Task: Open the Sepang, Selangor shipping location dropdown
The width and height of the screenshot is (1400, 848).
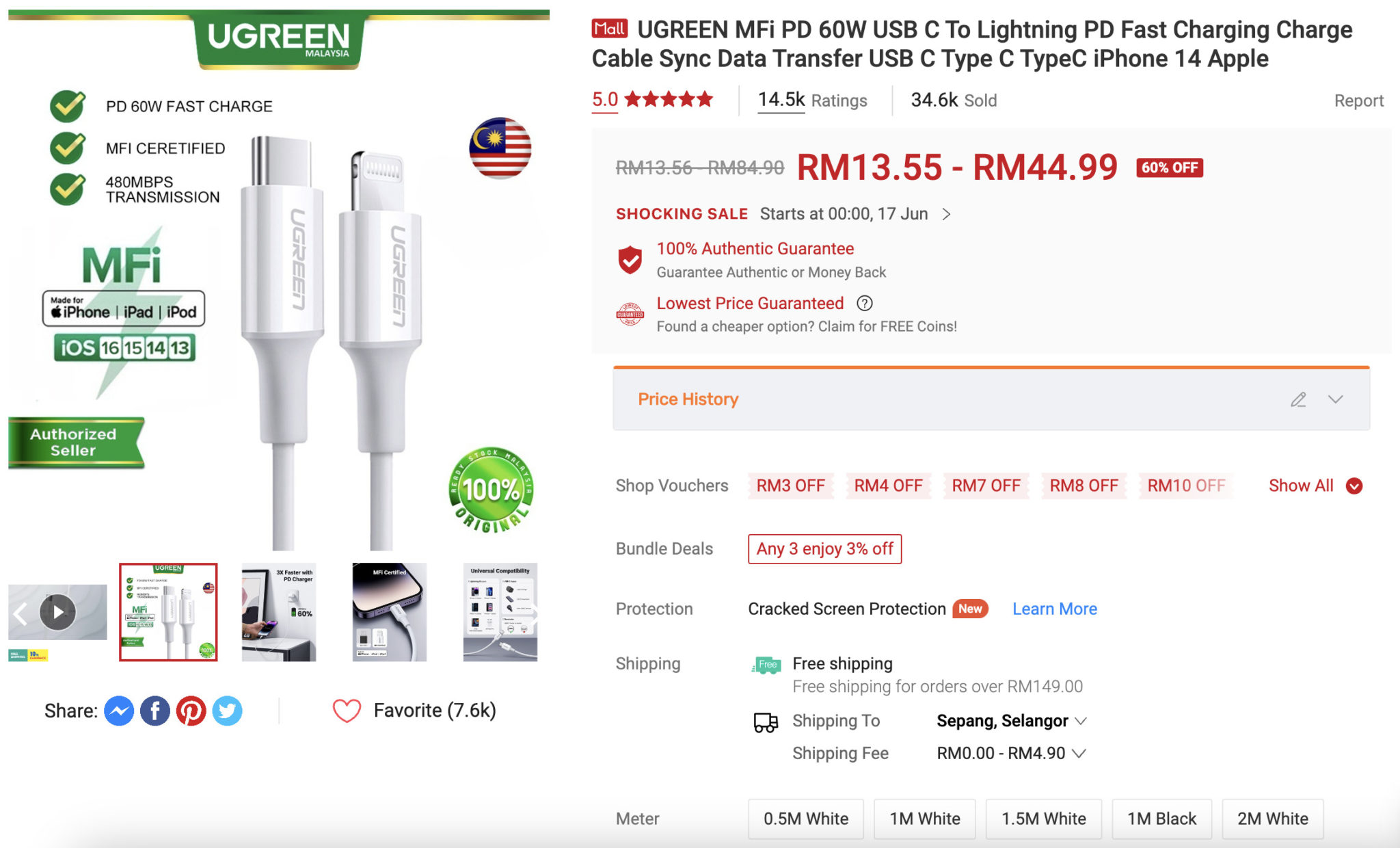Action: pos(1011,721)
